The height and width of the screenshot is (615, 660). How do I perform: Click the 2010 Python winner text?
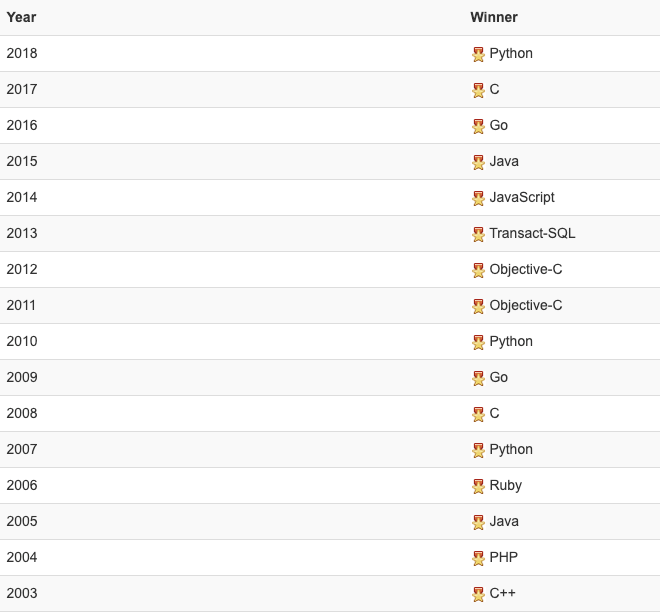[x=511, y=341]
